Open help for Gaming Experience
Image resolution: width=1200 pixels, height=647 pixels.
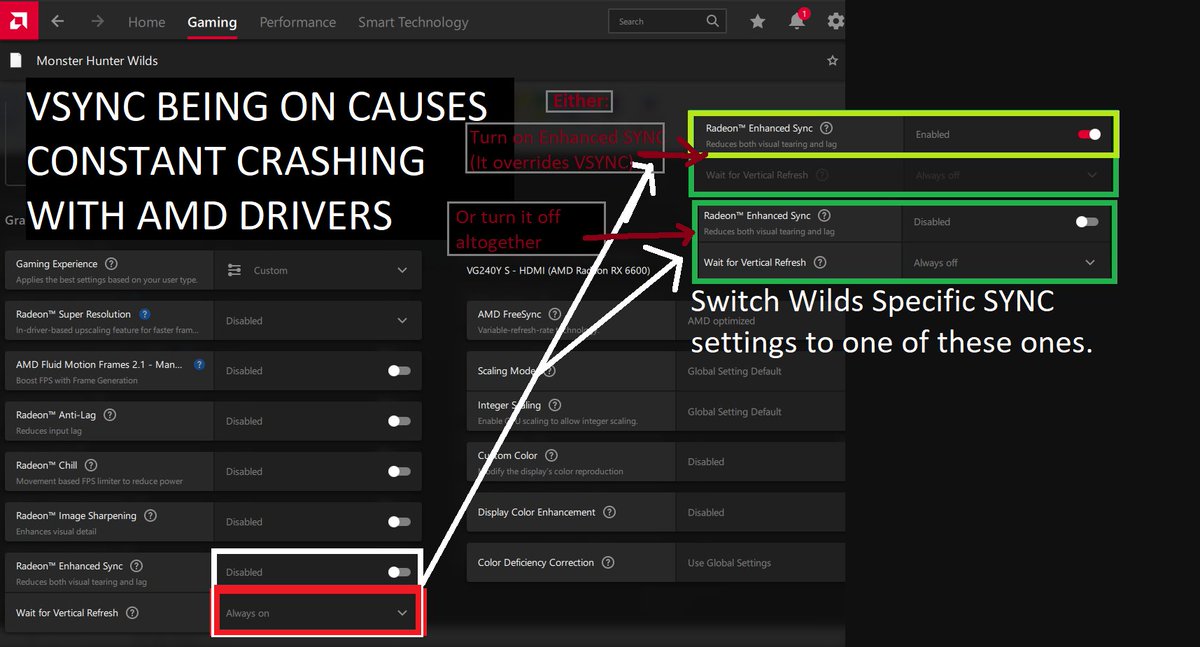111,264
